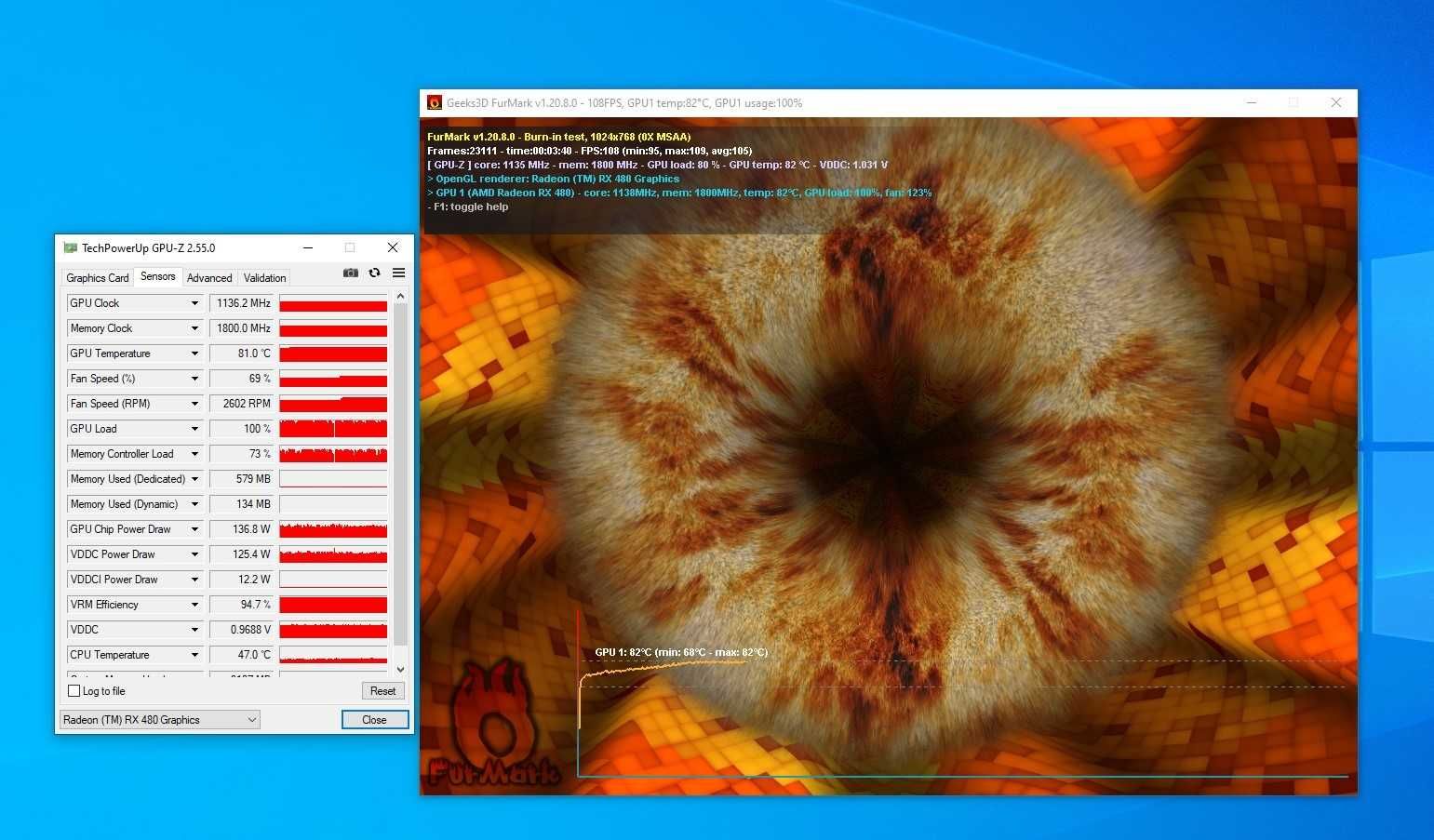
Task: Open the GPU Clock sensor dropdown
Action: pos(194,303)
